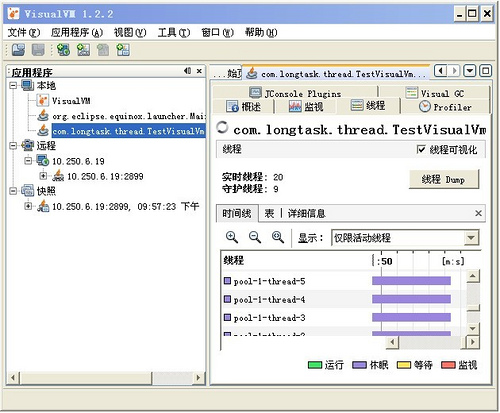Viewport: 500px width, 413px height.
Task: Select JMX connection 10.250.6.19:2899
Action: coord(105,176)
